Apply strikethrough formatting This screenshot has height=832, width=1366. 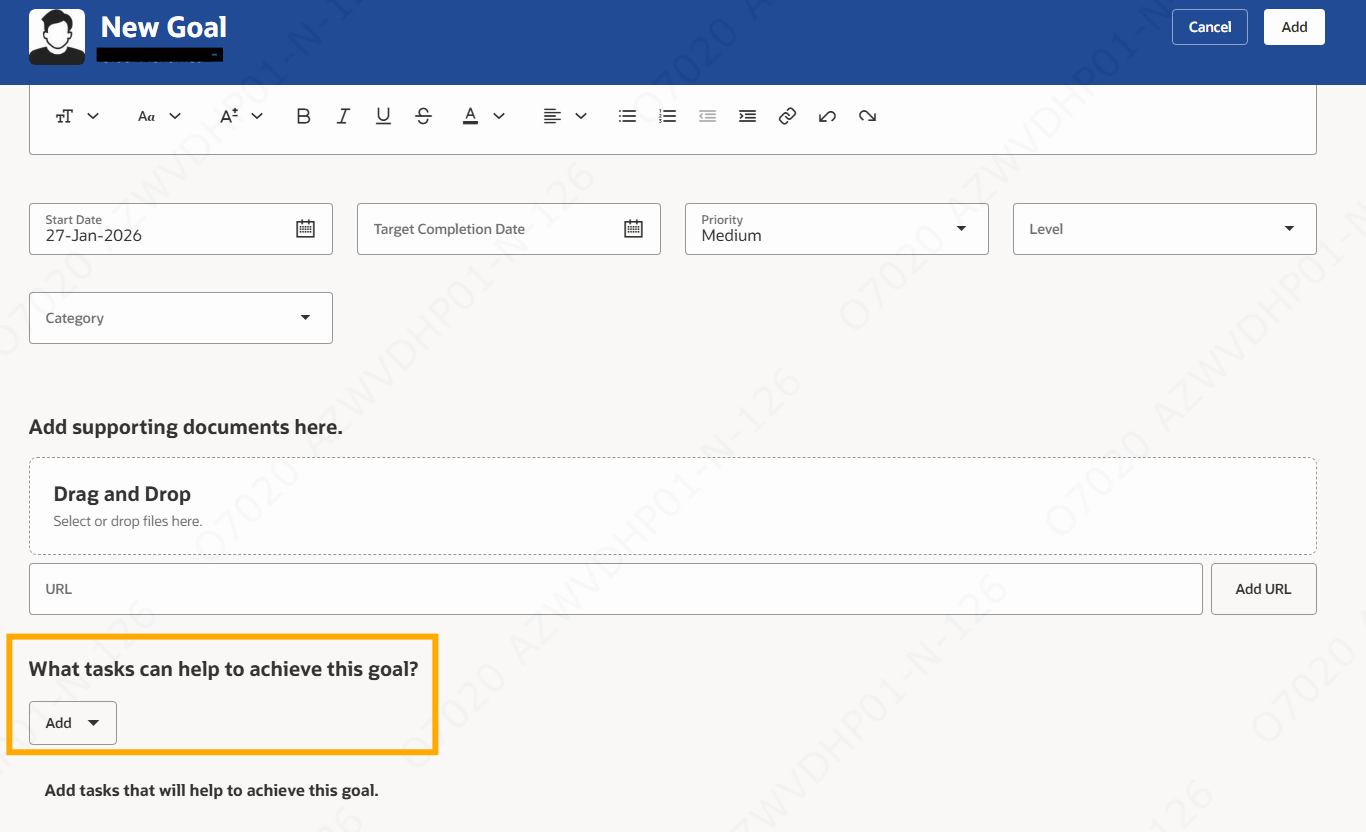pyautogui.click(x=423, y=116)
